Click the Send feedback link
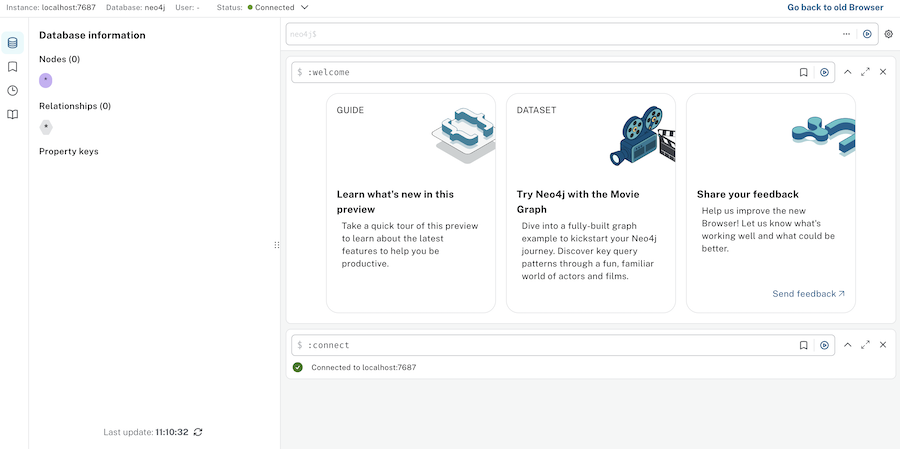Viewport: 900px width, 449px height. pyautogui.click(x=808, y=294)
